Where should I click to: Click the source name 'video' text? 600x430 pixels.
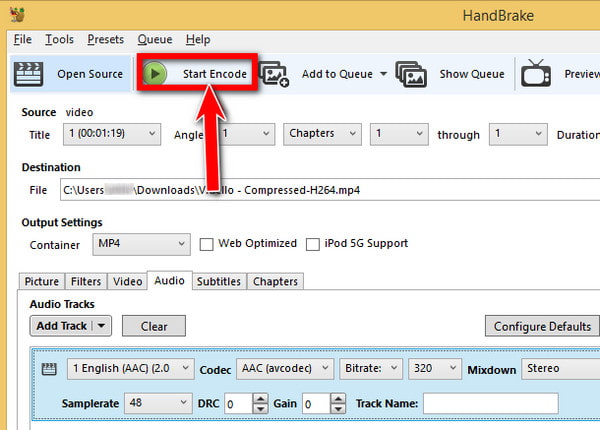click(x=80, y=112)
